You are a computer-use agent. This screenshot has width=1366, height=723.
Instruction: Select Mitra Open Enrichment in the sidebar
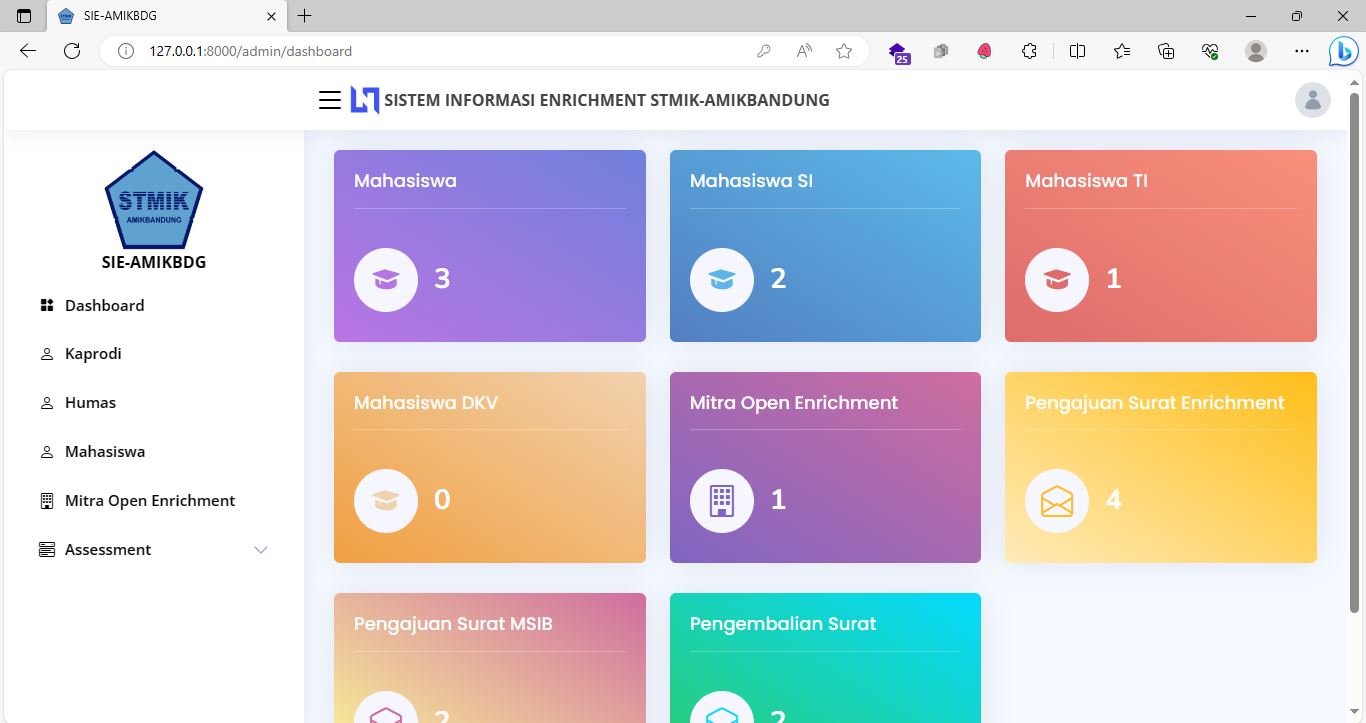[x=150, y=501]
